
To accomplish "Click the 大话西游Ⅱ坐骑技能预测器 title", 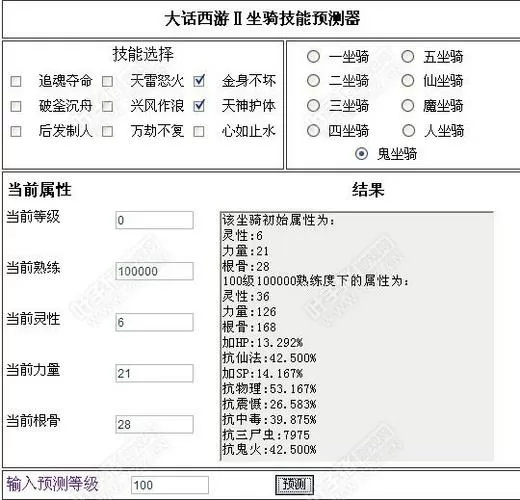I will (x=262, y=18).
